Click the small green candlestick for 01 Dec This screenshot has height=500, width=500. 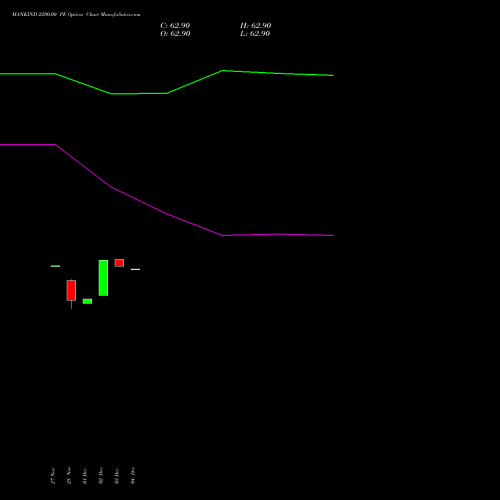pyautogui.click(x=87, y=301)
